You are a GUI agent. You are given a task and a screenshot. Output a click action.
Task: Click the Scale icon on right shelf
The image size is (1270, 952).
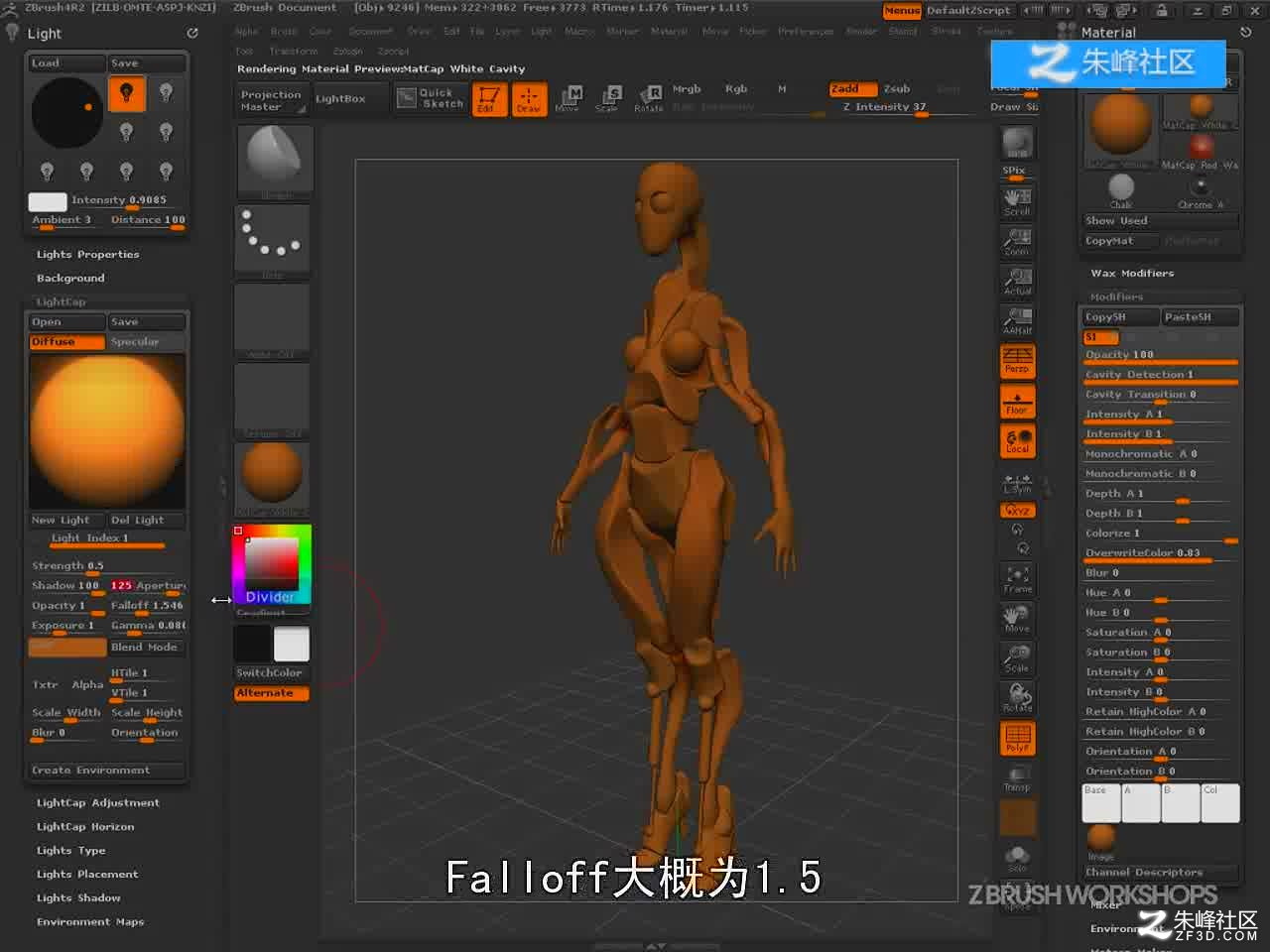pyautogui.click(x=1017, y=658)
